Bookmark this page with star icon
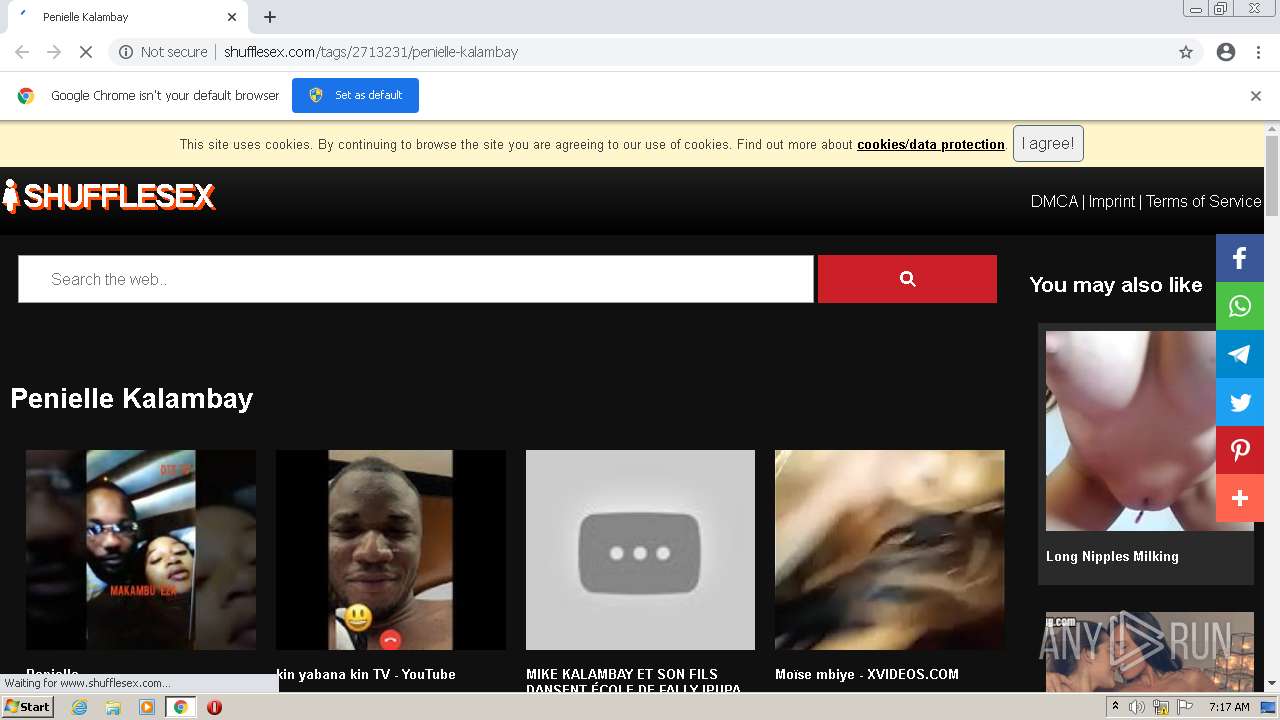Viewport: 1280px width, 720px height. 1186,52
